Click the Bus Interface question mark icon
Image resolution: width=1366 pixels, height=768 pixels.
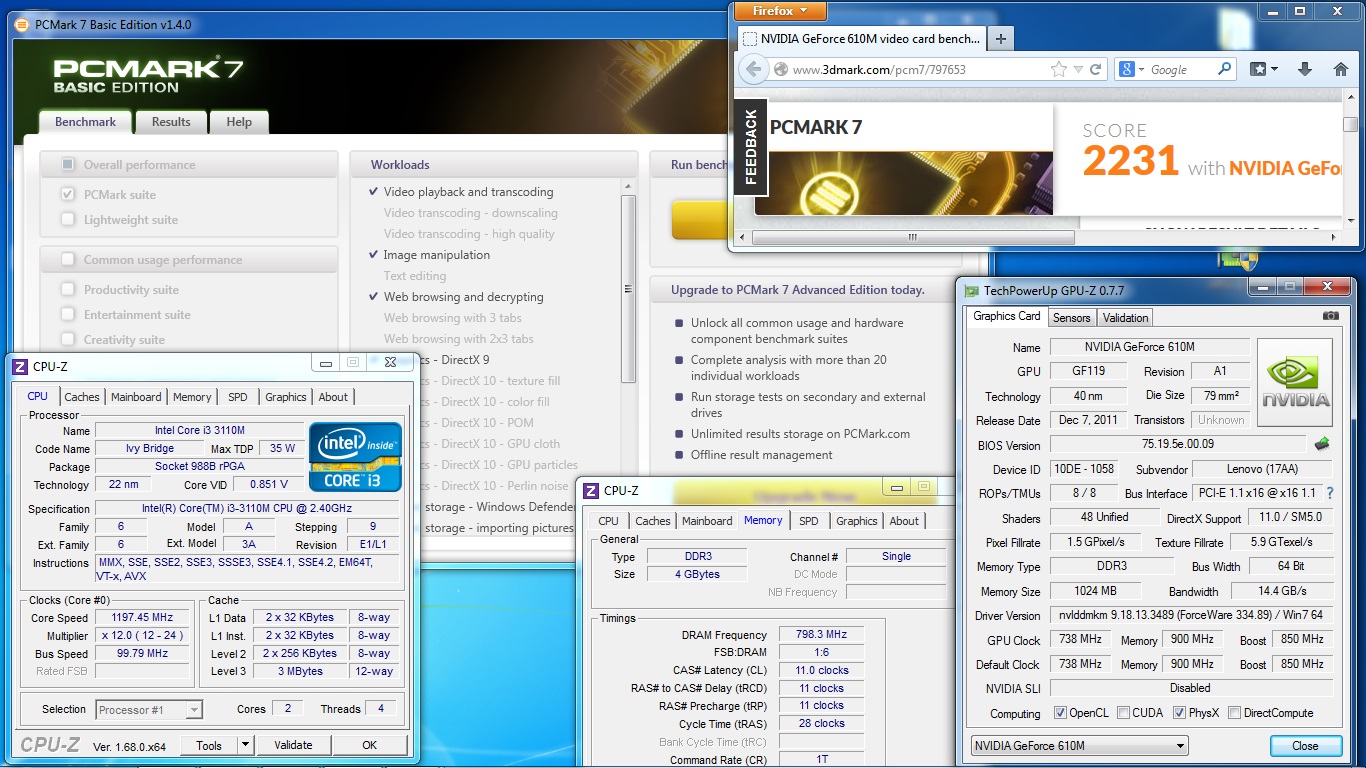[x=1329, y=493]
